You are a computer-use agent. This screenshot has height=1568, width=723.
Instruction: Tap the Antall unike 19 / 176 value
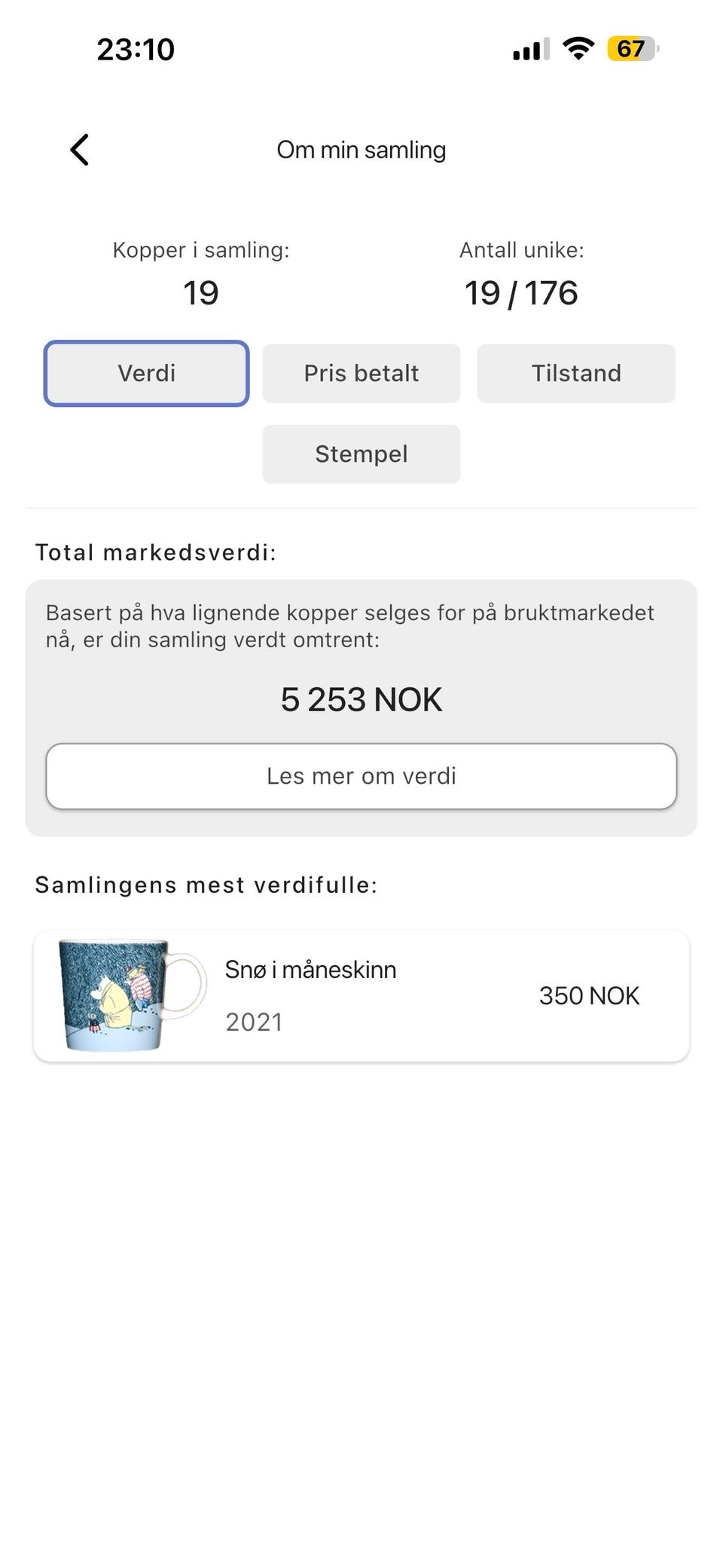point(521,293)
